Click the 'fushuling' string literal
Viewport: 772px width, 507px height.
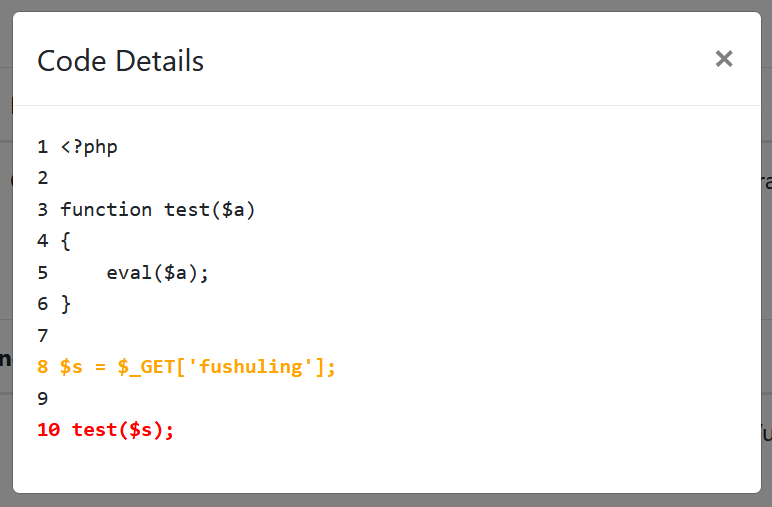(x=251, y=367)
